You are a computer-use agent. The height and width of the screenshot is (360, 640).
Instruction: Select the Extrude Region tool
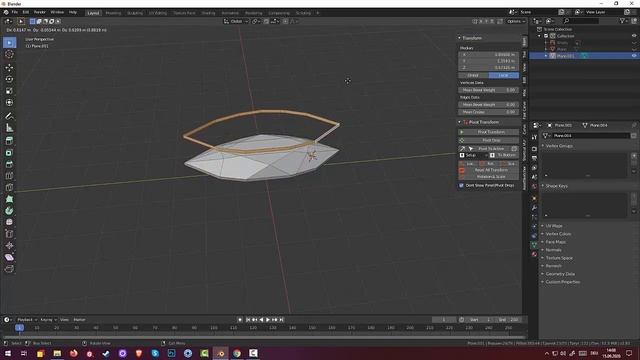[9, 141]
